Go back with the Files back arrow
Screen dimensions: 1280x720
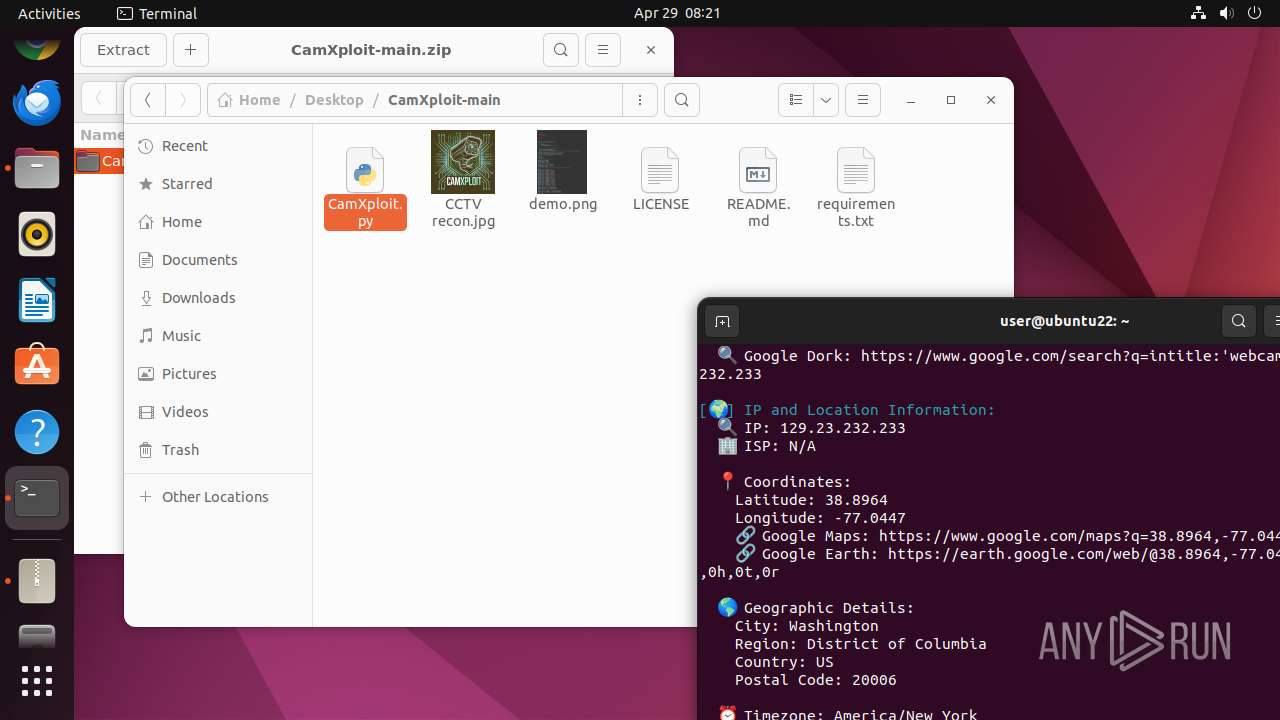[x=148, y=100]
